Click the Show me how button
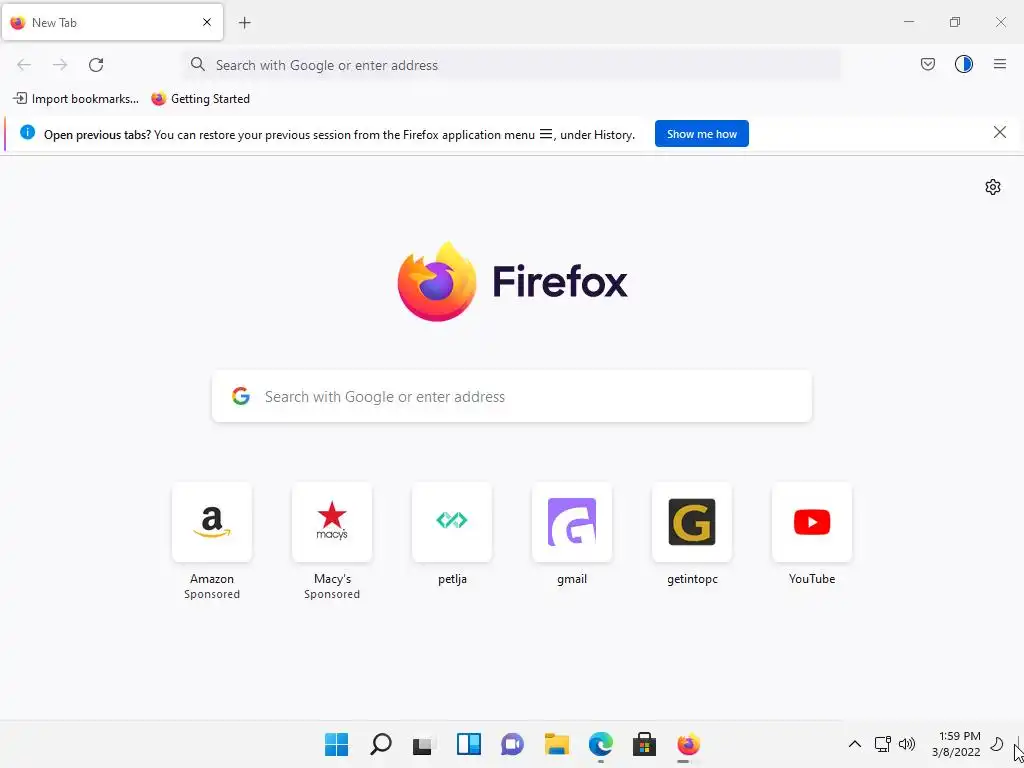The height and width of the screenshot is (768, 1024). pyautogui.click(x=701, y=134)
